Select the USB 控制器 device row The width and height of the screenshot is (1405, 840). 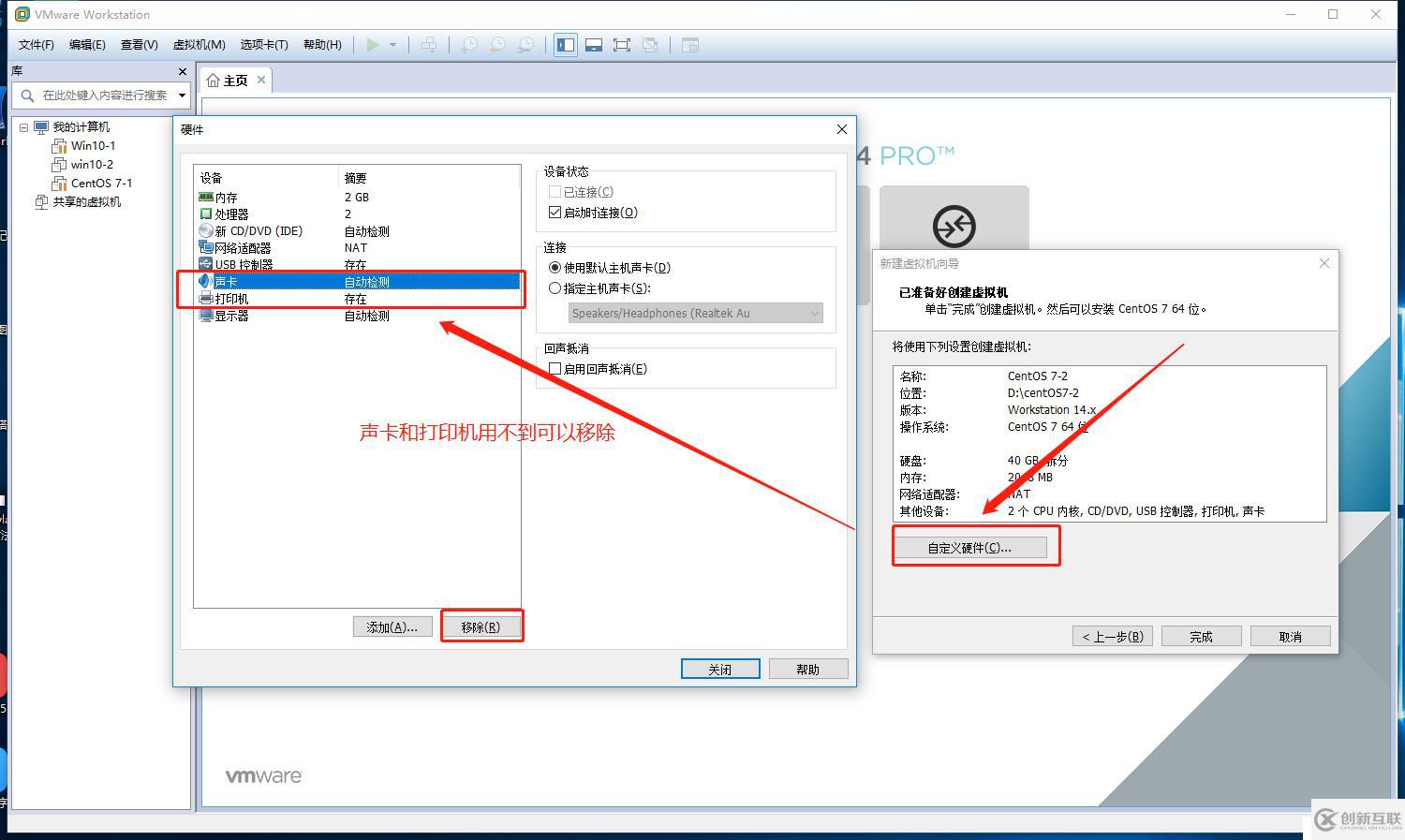(x=357, y=264)
